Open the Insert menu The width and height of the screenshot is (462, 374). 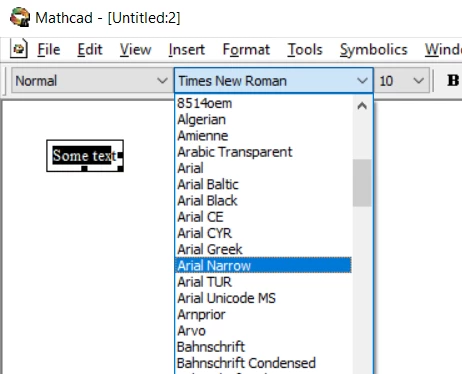[187, 50]
